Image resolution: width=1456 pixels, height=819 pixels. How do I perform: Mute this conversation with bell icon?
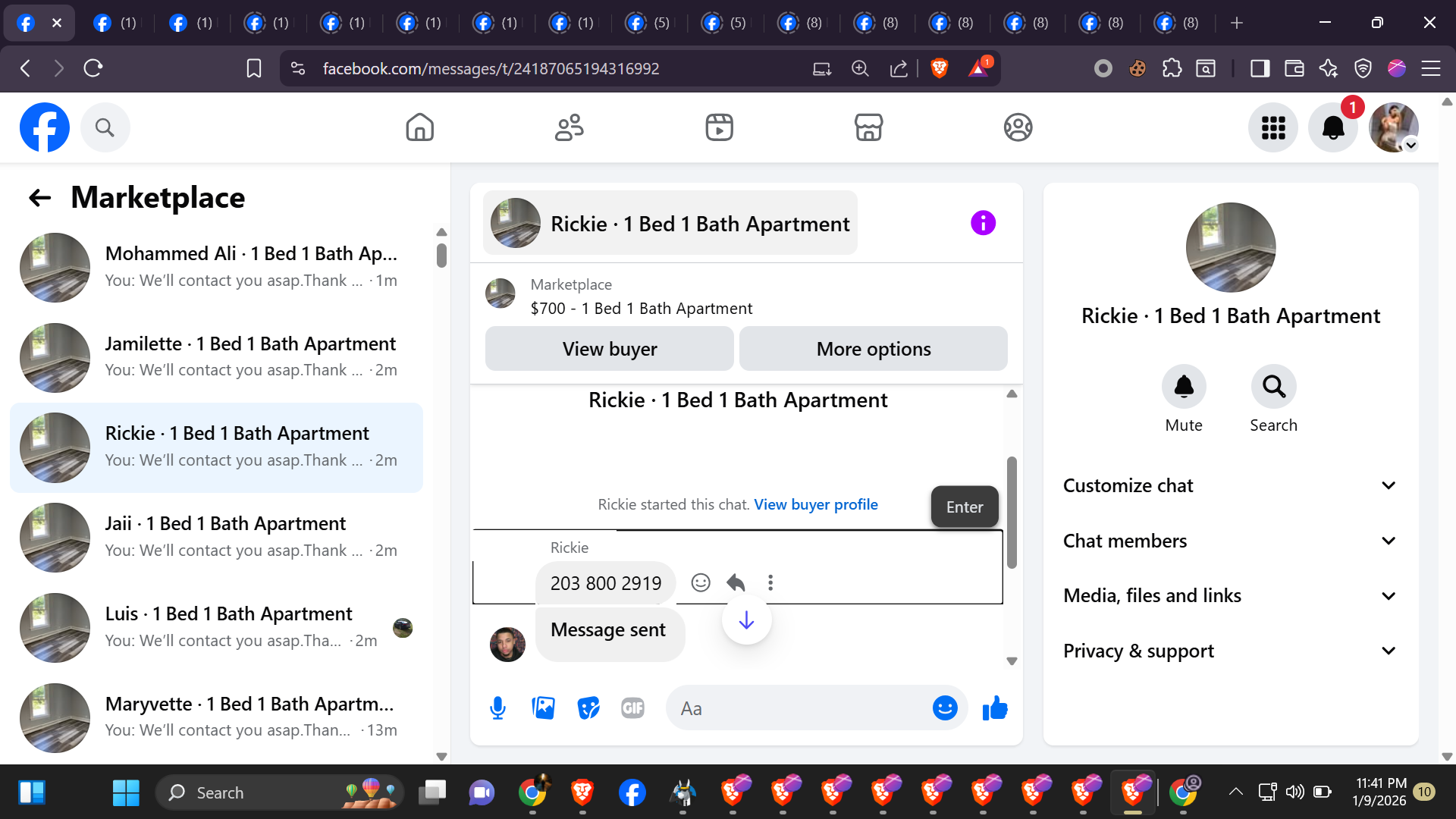[1183, 387]
